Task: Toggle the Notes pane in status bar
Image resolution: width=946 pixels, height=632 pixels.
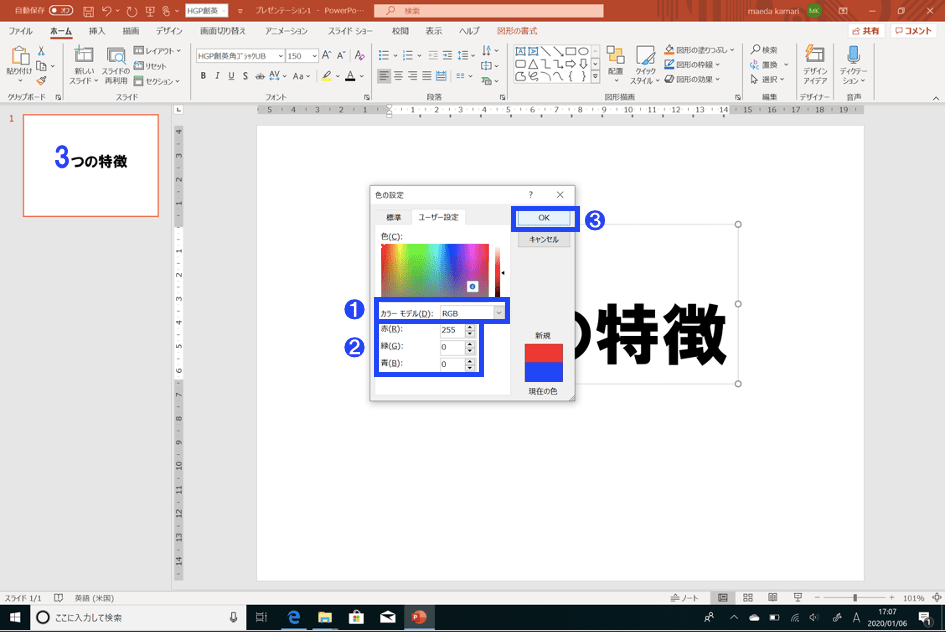Action: click(x=684, y=598)
